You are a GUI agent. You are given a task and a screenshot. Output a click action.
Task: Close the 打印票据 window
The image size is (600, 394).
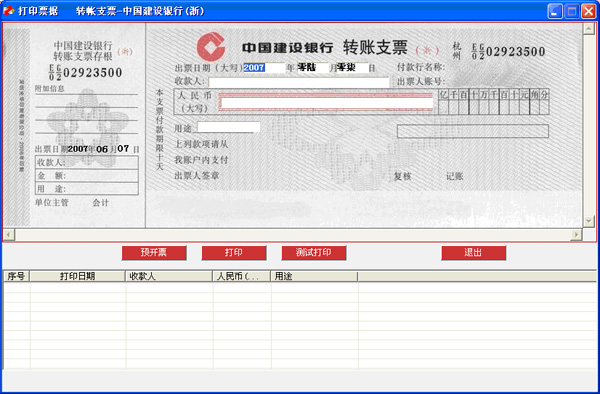tap(589, 11)
